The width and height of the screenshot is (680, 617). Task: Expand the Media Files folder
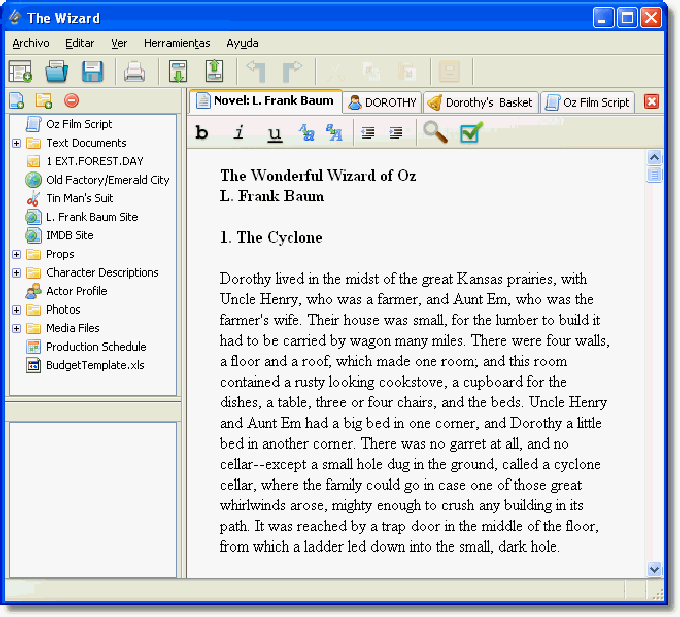point(16,328)
